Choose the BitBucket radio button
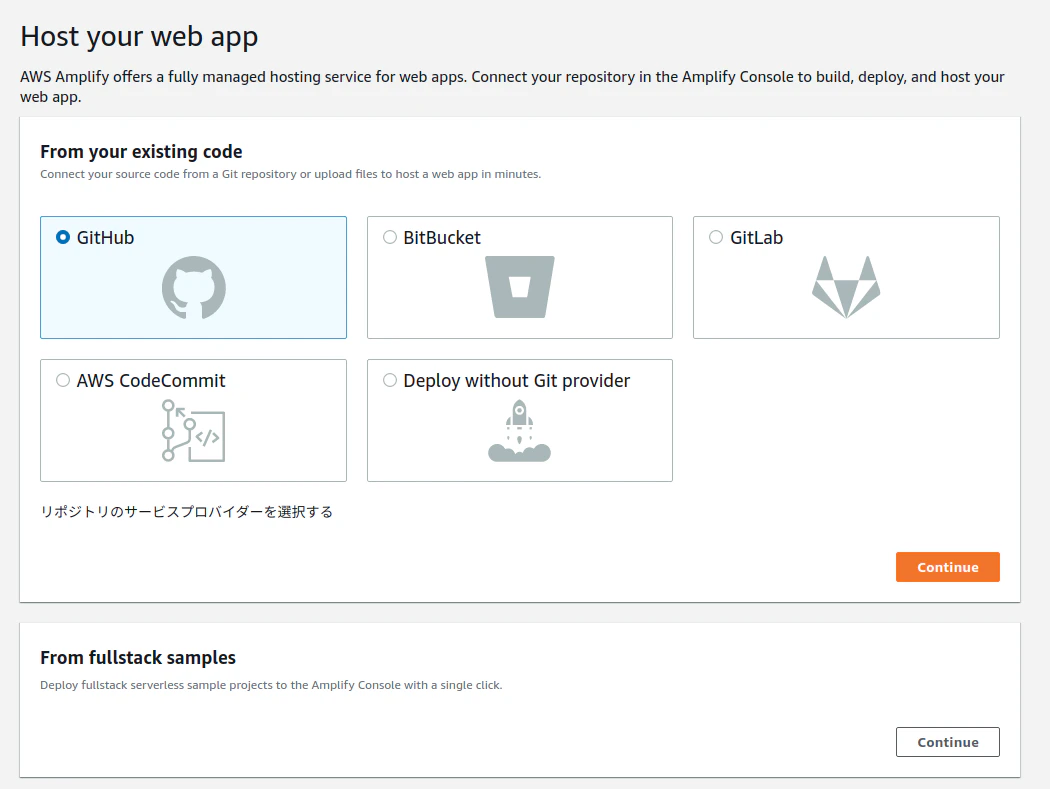Screen dimensions: 1050x789 pos(390,238)
